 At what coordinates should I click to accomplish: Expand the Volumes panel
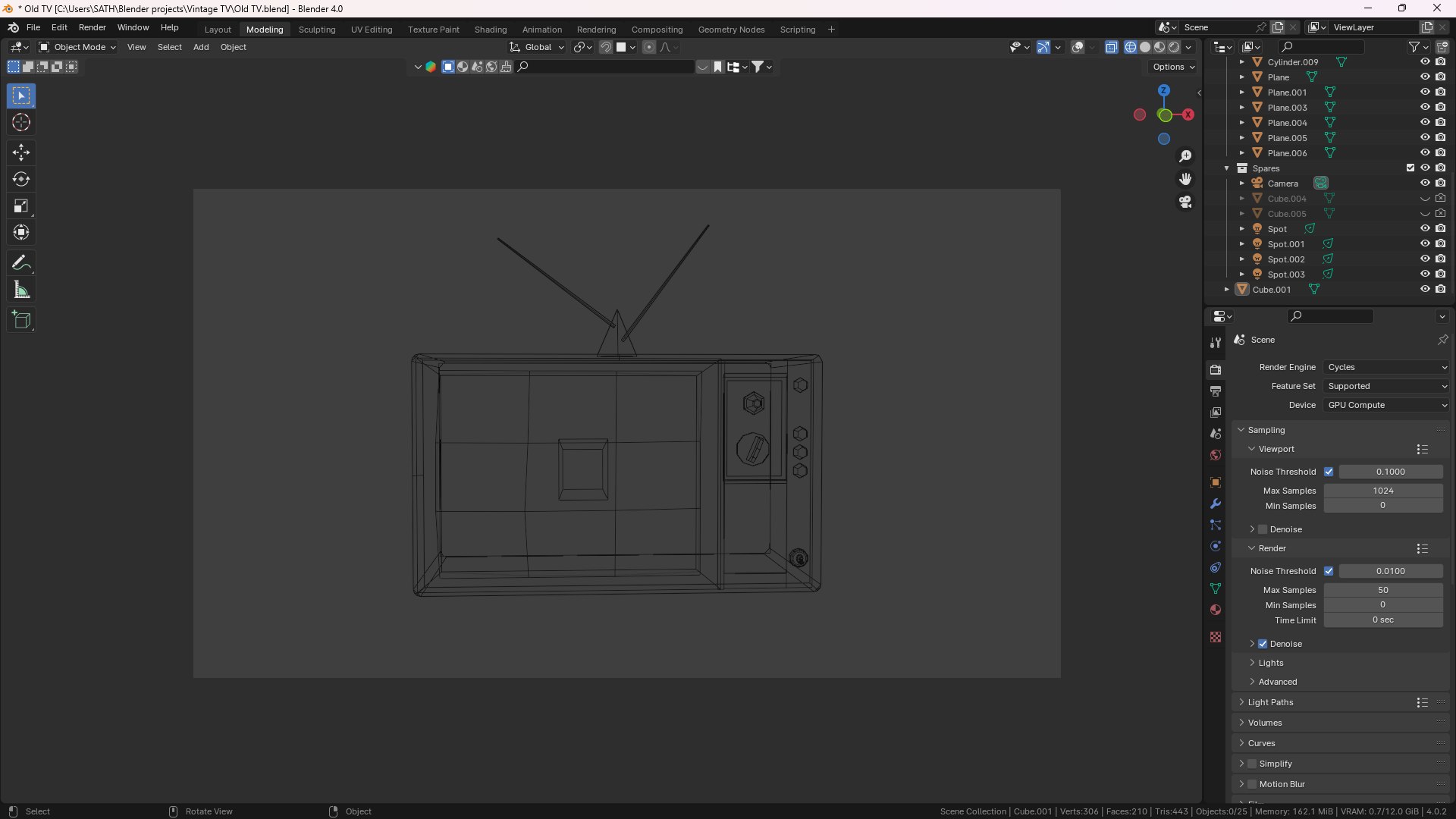tap(1265, 723)
